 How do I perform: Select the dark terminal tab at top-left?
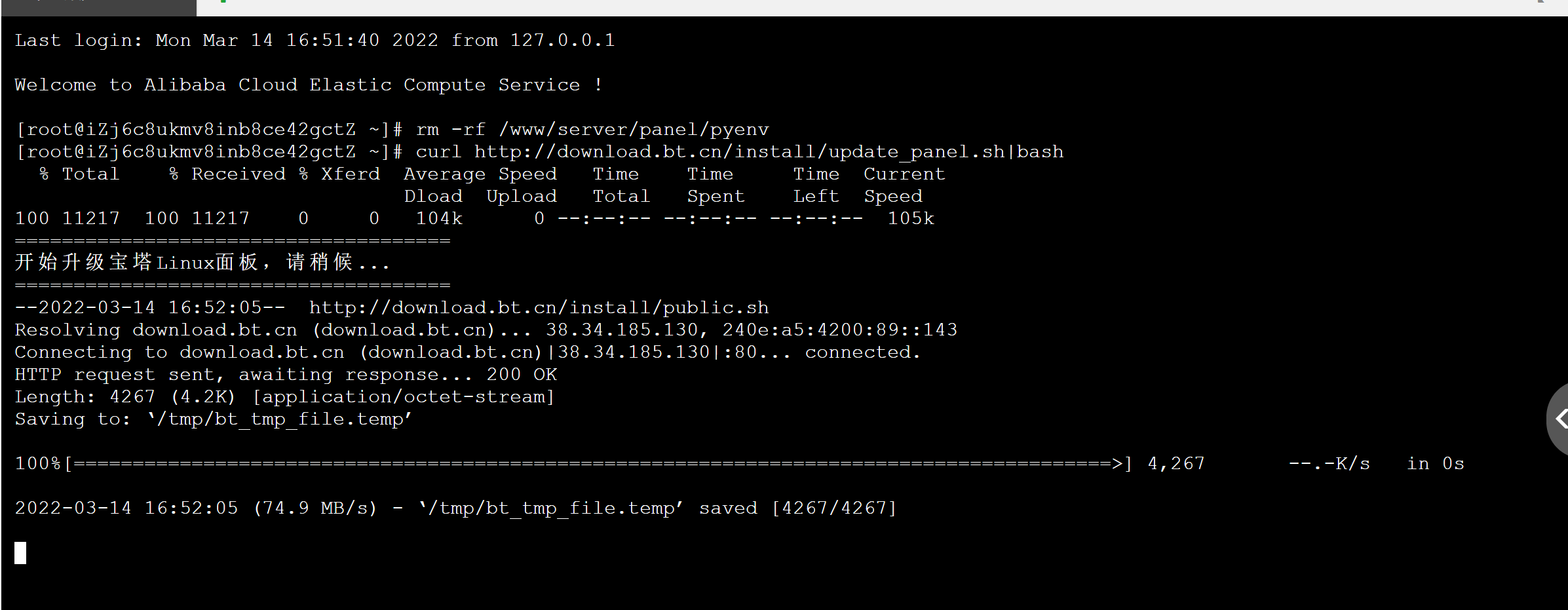(x=98, y=7)
